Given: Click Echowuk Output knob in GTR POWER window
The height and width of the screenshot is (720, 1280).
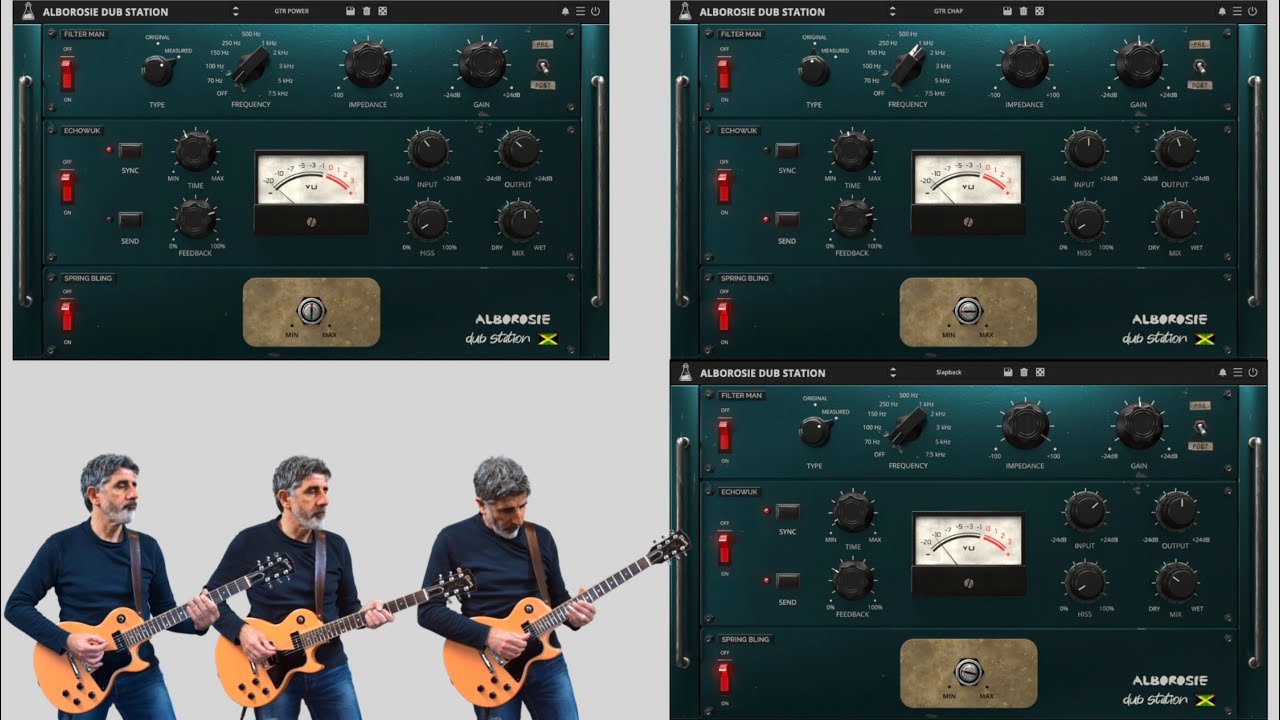Looking at the screenshot, I should [519, 150].
